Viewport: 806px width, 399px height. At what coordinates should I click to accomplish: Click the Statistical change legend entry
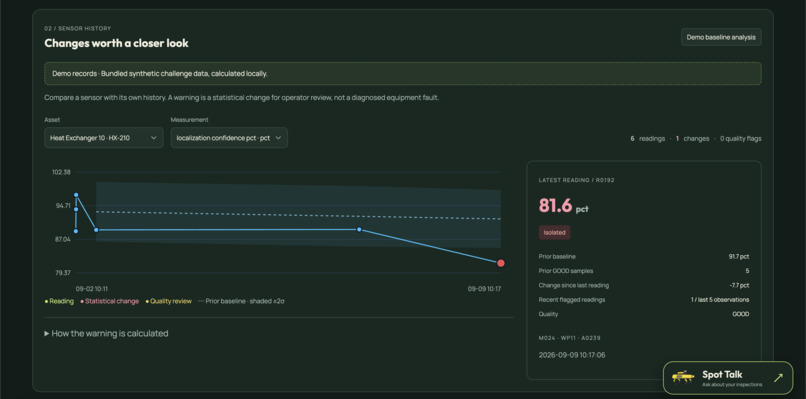point(109,301)
